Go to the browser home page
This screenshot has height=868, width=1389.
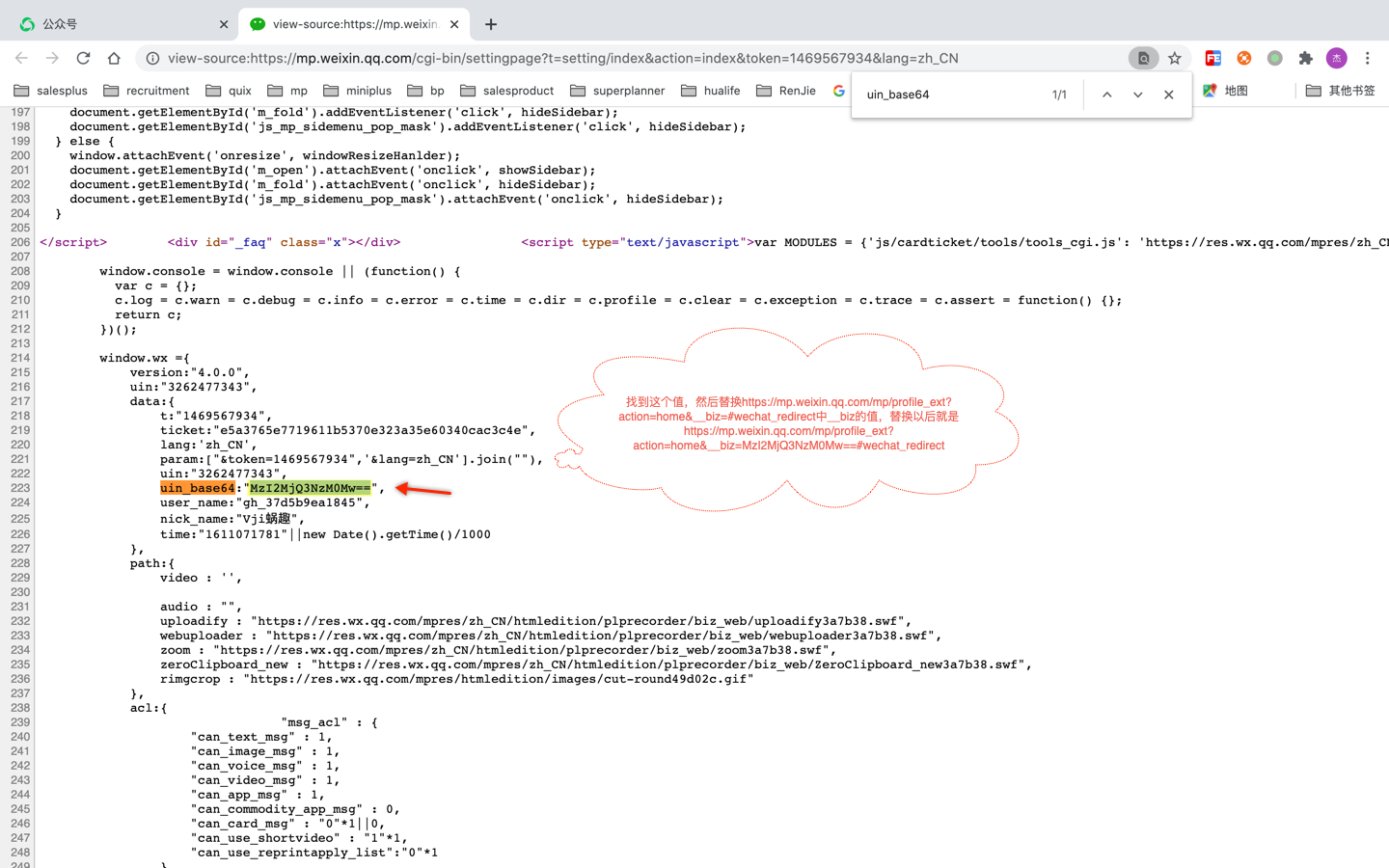(114, 58)
